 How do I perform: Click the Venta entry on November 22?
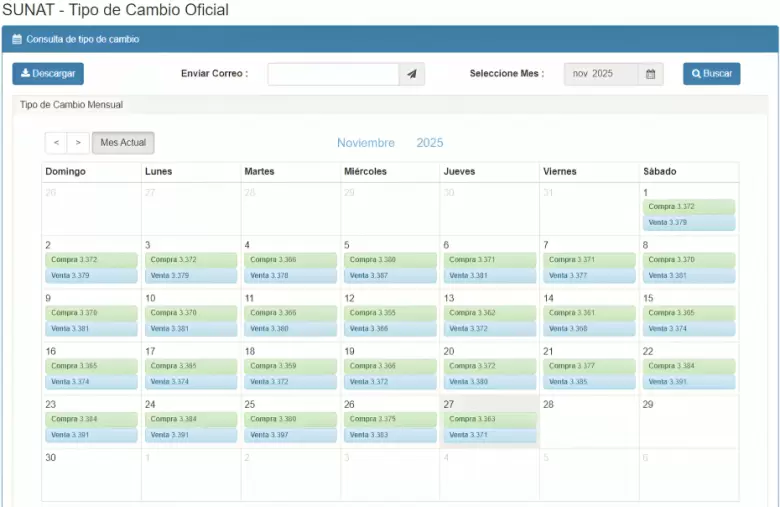688,382
